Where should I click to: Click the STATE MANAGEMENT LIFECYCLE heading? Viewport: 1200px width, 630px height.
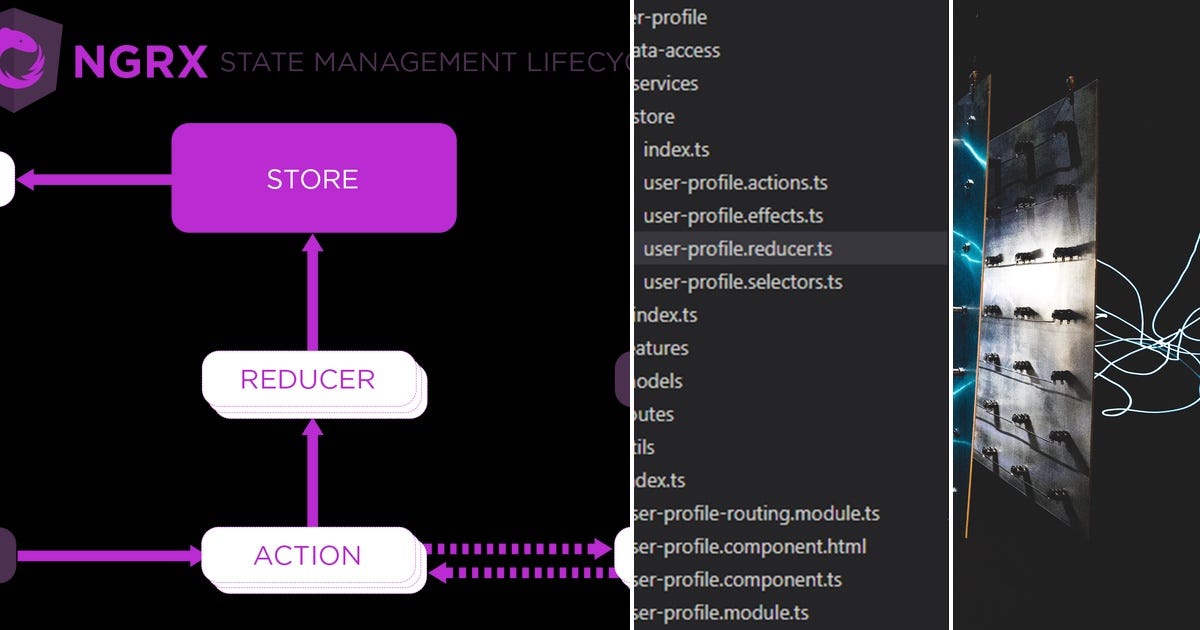coord(420,60)
